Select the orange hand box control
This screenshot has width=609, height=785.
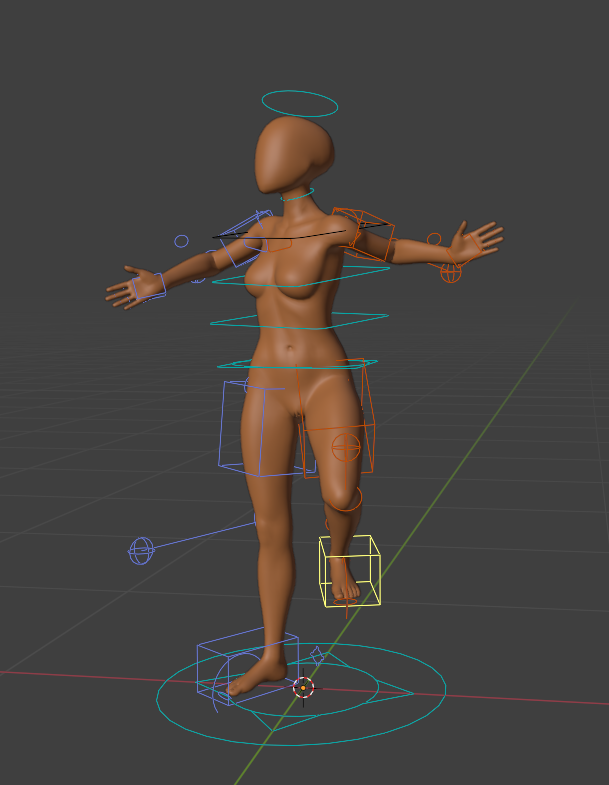point(464,249)
